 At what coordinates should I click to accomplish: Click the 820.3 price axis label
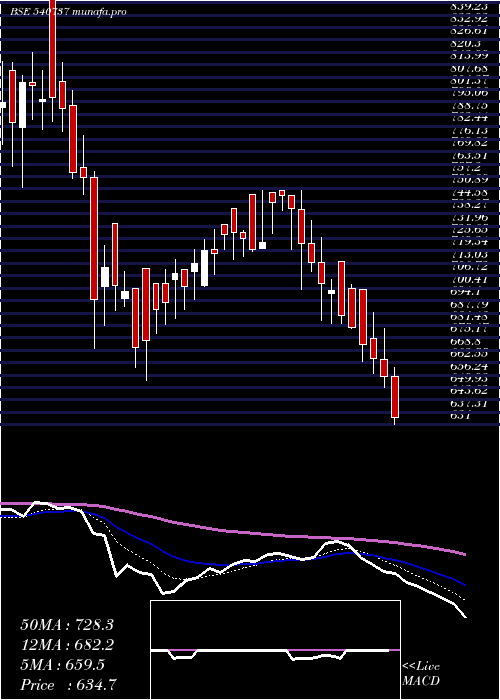coord(467,44)
